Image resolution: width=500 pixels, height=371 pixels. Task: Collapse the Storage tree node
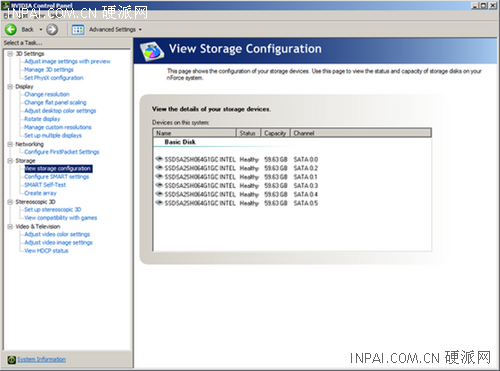(10, 161)
